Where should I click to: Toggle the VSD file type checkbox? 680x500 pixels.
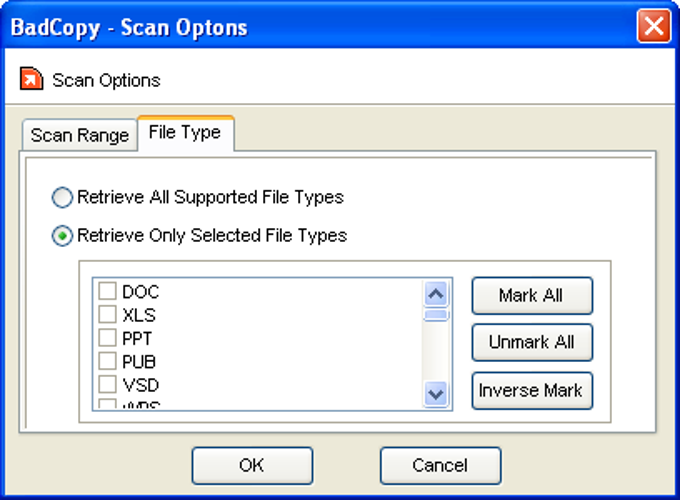107,384
